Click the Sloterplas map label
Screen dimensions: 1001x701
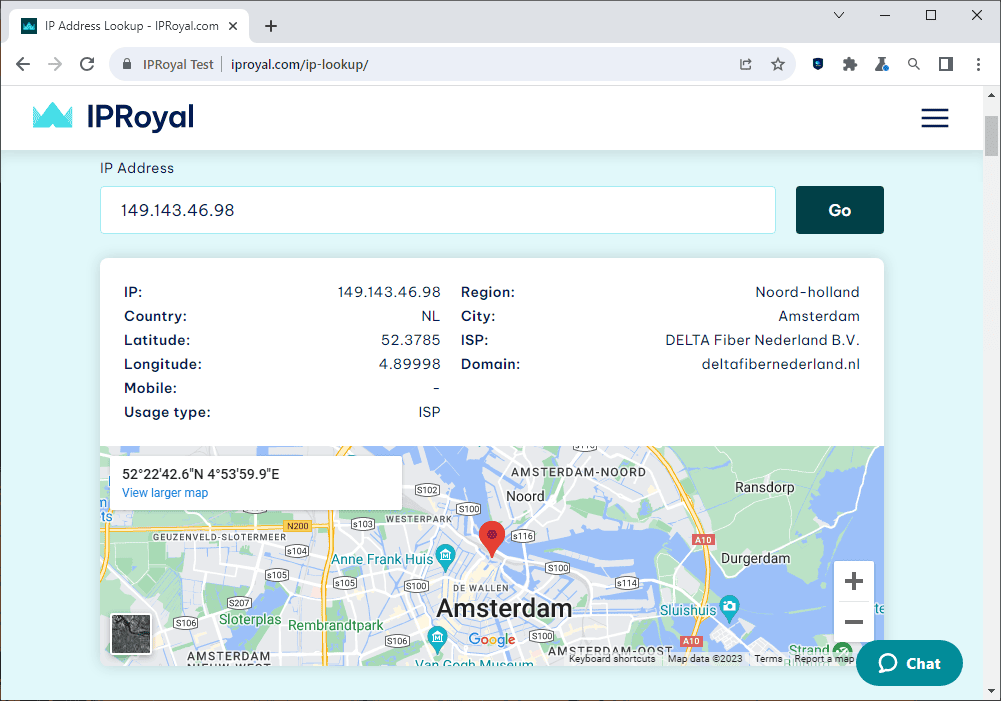coord(250,619)
